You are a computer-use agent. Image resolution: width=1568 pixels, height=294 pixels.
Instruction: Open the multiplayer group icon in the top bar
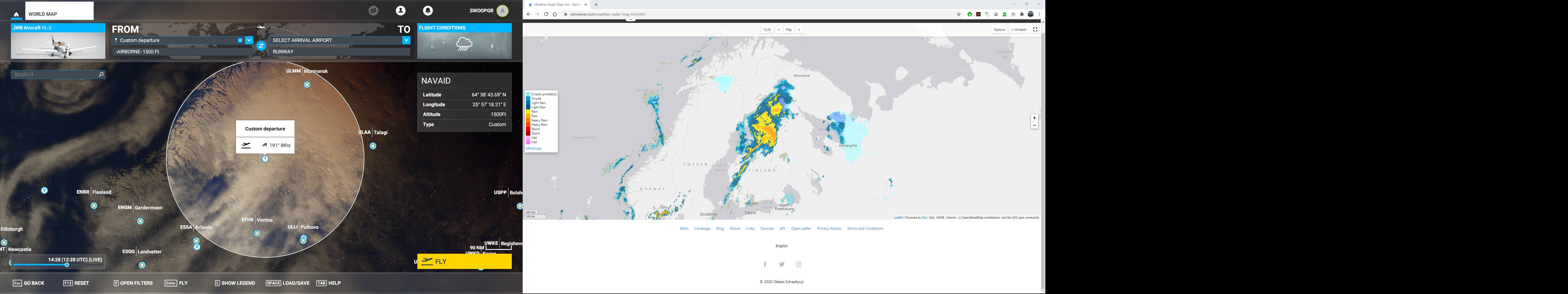click(x=374, y=10)
